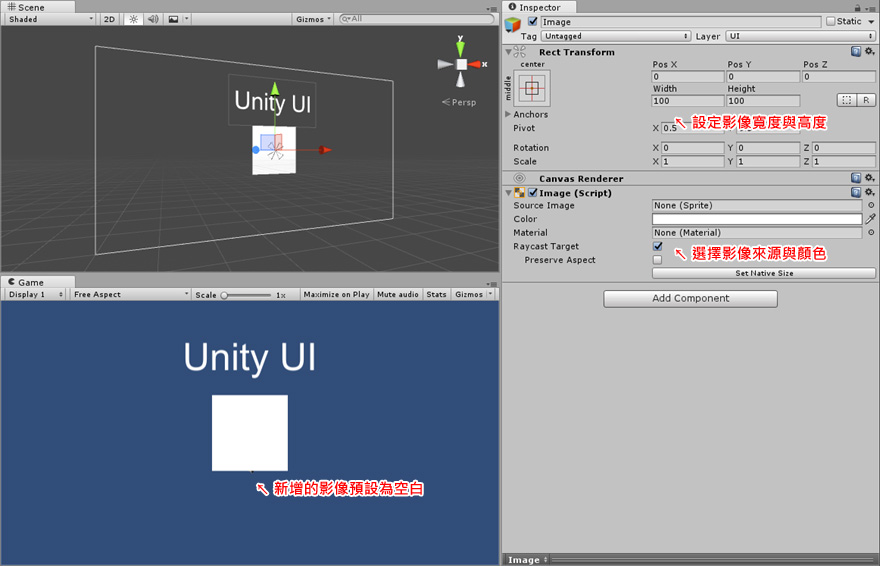The height and width of the screenshot is (566, 880).
Task: Open the Scene view Gizmos dropdown
Action: pos(313,19)
